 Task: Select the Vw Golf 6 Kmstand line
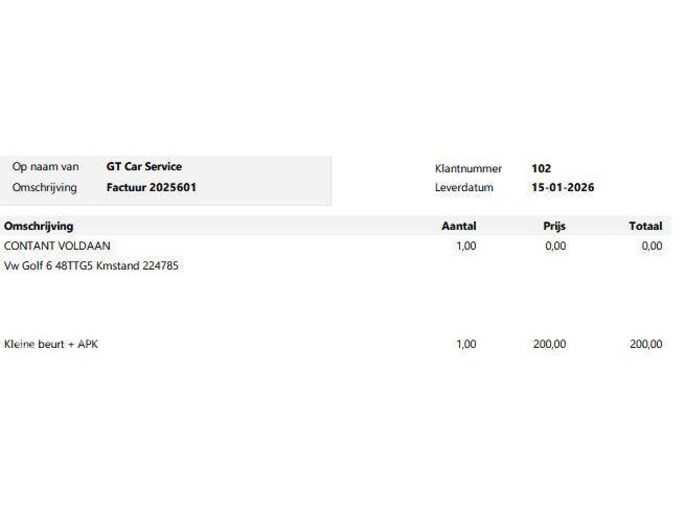[91, 265]
